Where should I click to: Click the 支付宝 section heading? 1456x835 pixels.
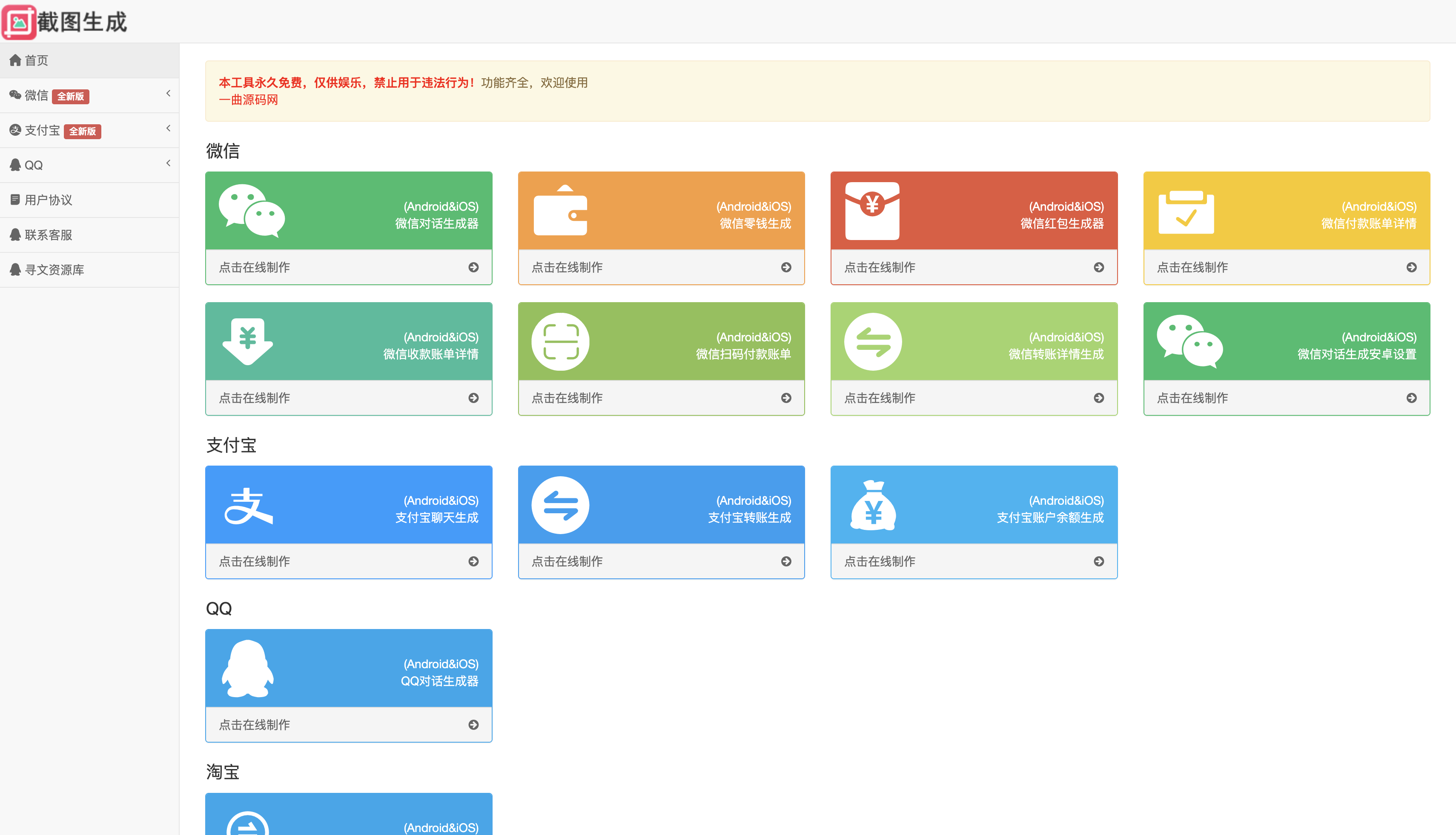click(231, 445)
